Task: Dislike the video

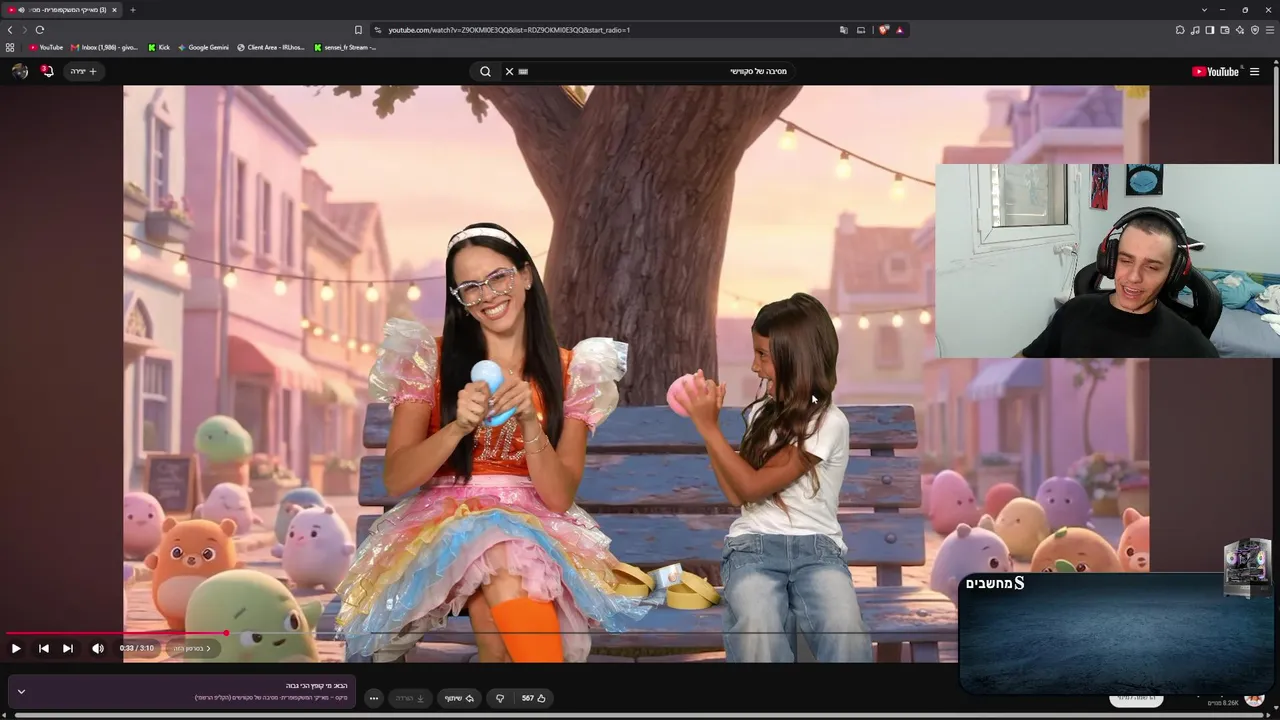Action: 500,698
